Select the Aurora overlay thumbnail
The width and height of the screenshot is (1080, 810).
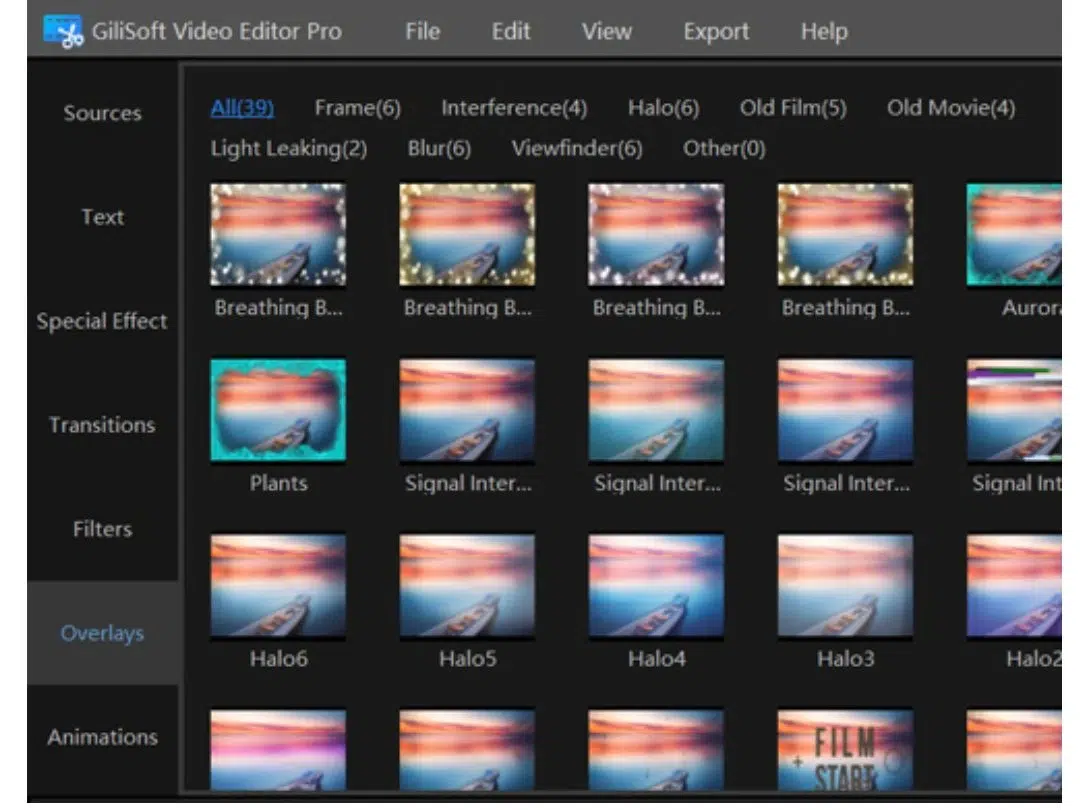coord(1014,234)
